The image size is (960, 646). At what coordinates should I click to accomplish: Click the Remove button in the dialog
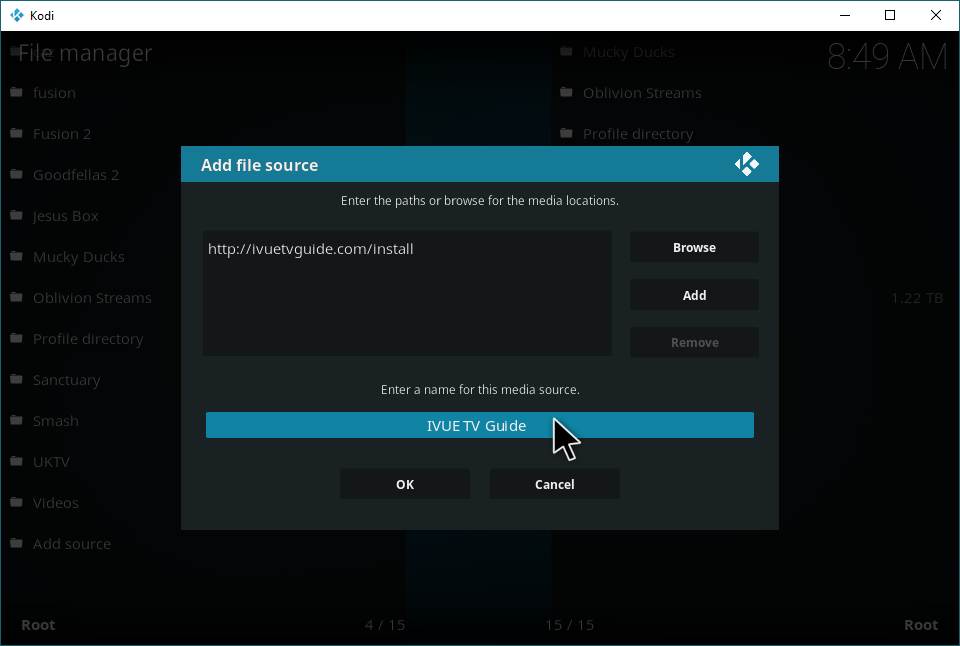point(694,342)
